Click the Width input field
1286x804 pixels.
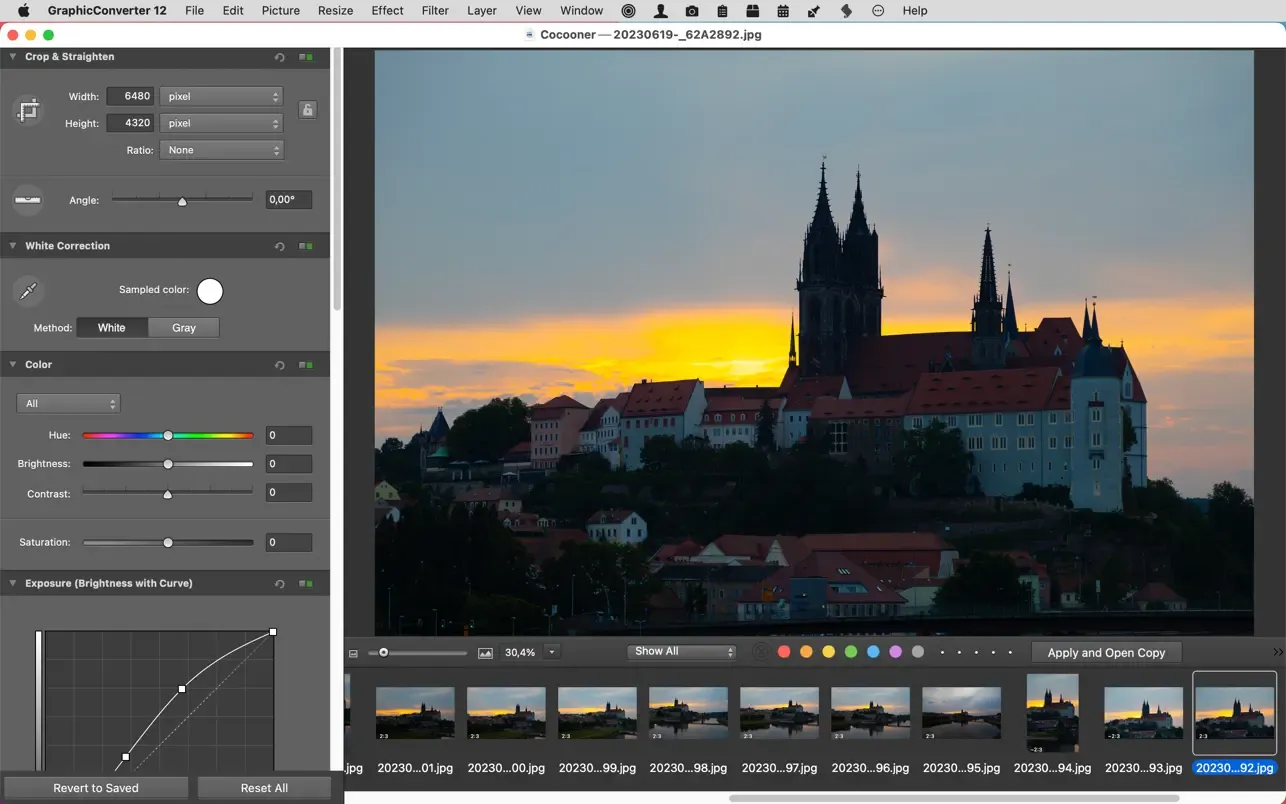[130, 97]
